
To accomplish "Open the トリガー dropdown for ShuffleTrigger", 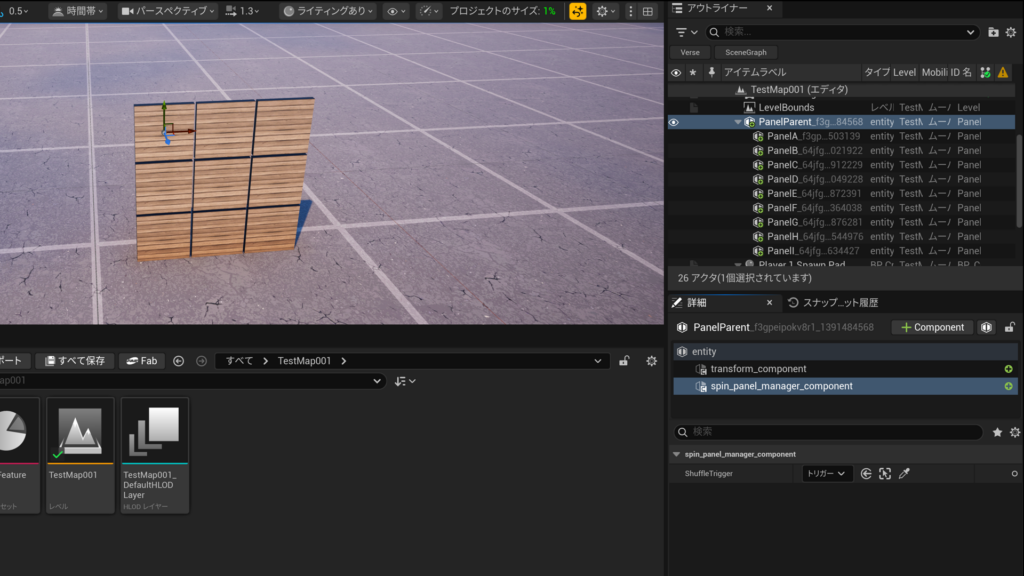I will click(x=827, y=474).
